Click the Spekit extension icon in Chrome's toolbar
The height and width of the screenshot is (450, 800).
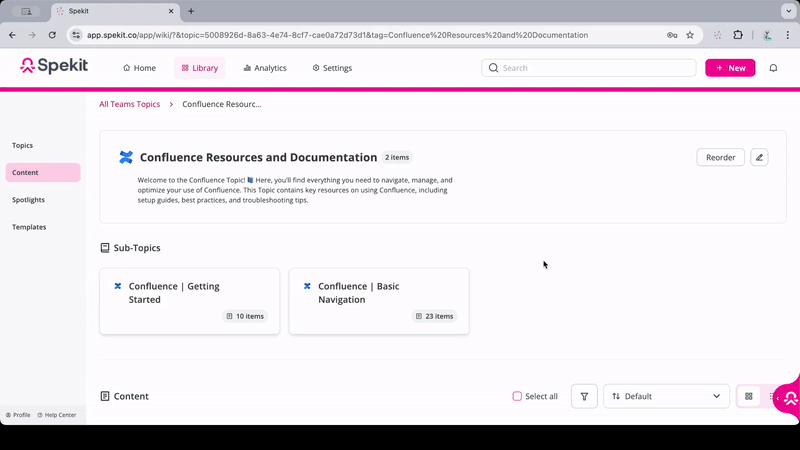click(x=718, y=35)
